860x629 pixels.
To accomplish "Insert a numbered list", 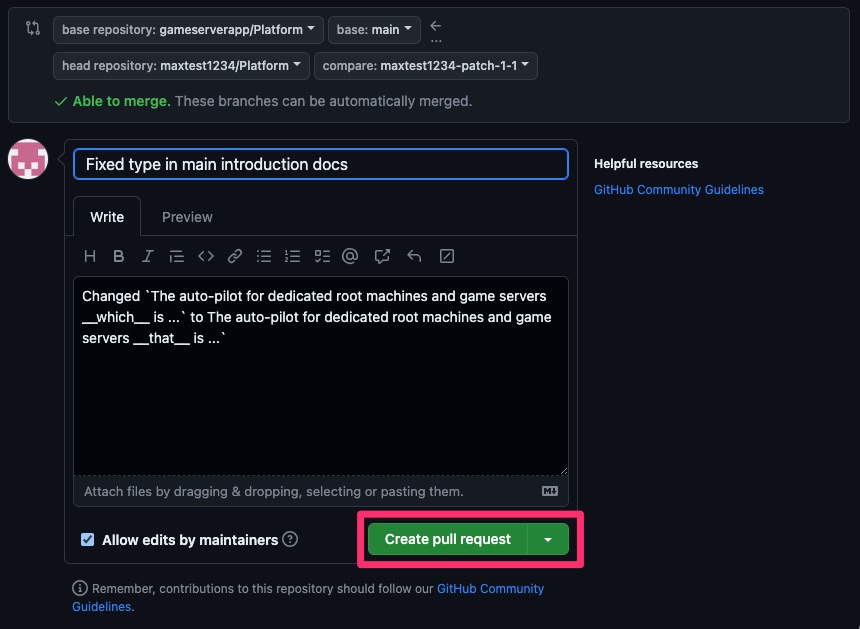I will (293, 256).
